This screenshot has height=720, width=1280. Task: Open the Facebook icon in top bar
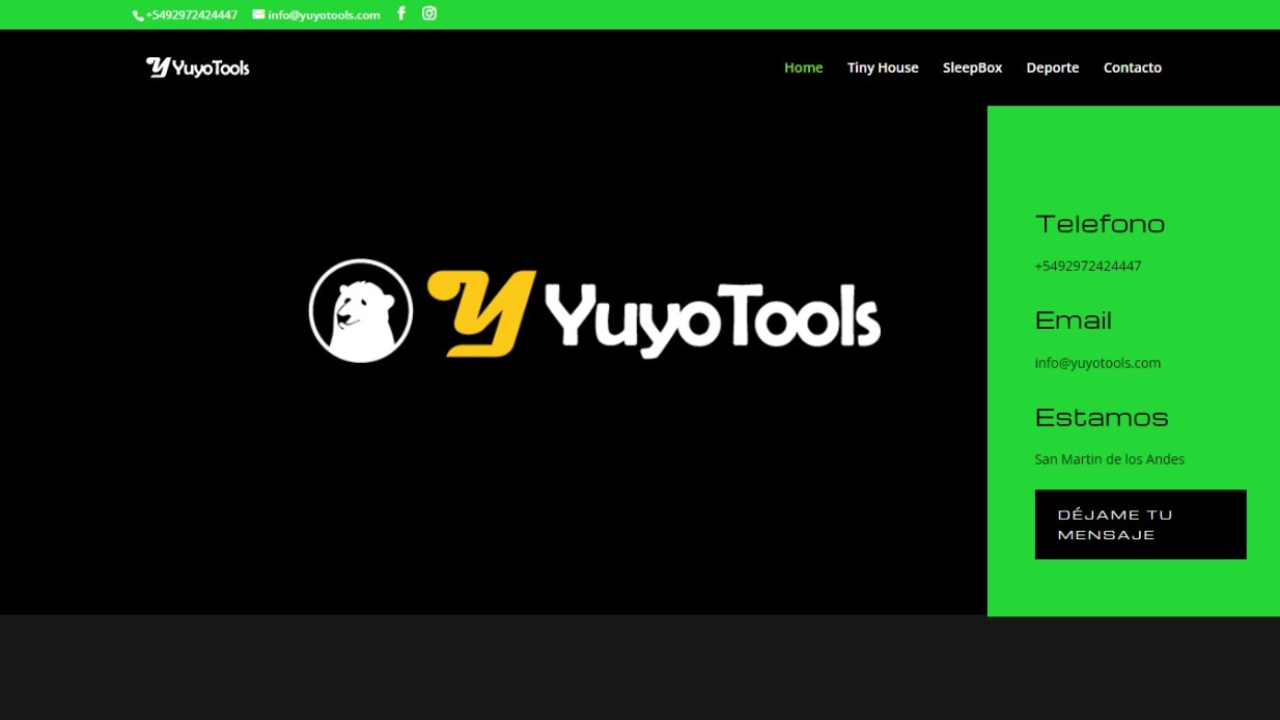click(401, 13)
